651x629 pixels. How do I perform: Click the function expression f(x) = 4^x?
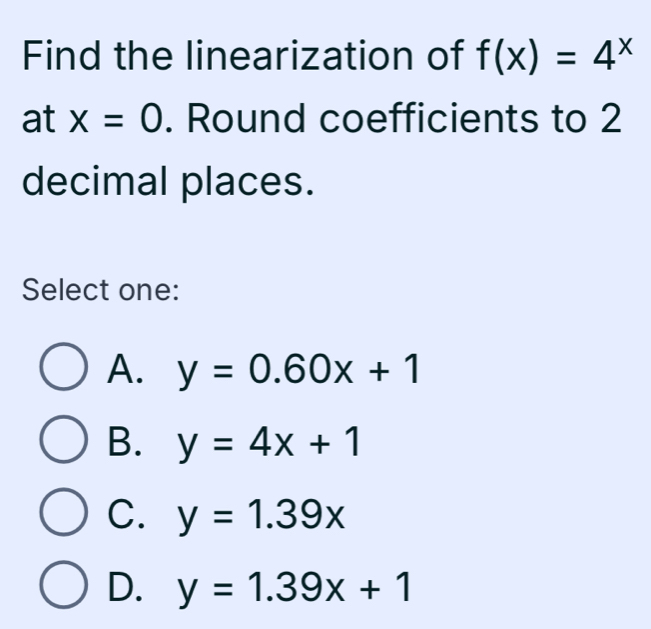pos(555,55)
